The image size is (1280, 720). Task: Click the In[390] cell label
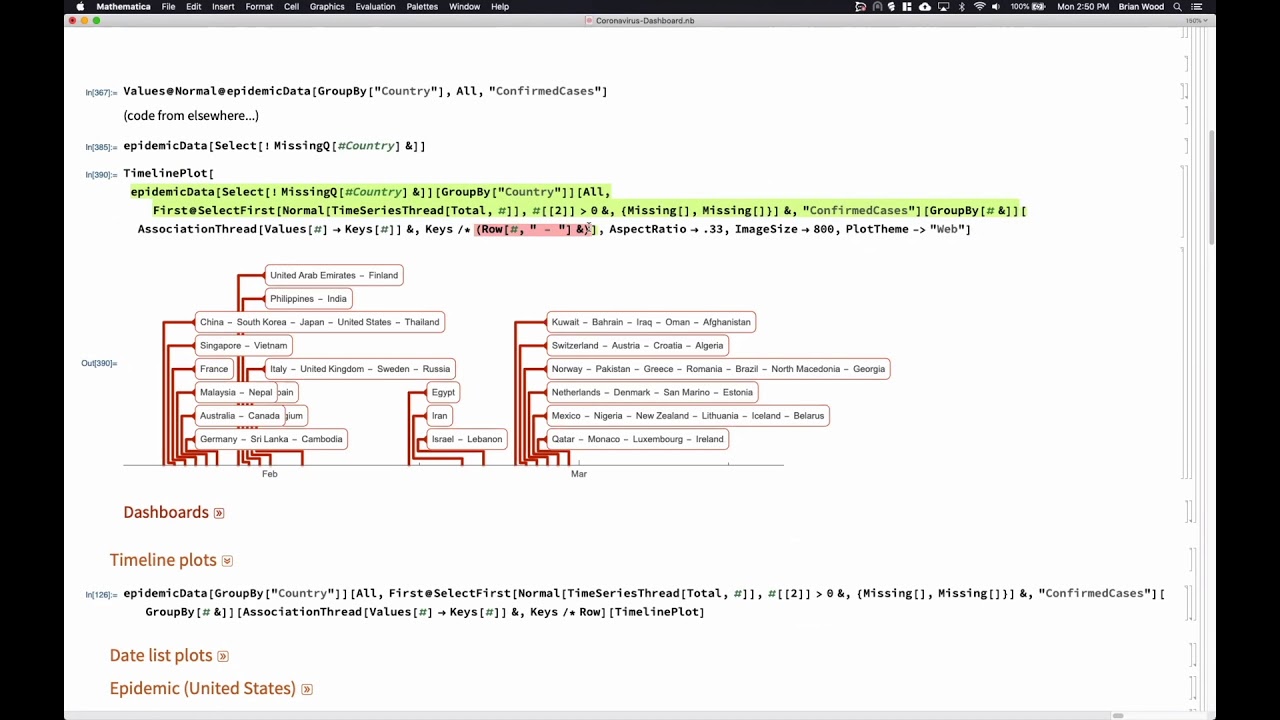101,175
